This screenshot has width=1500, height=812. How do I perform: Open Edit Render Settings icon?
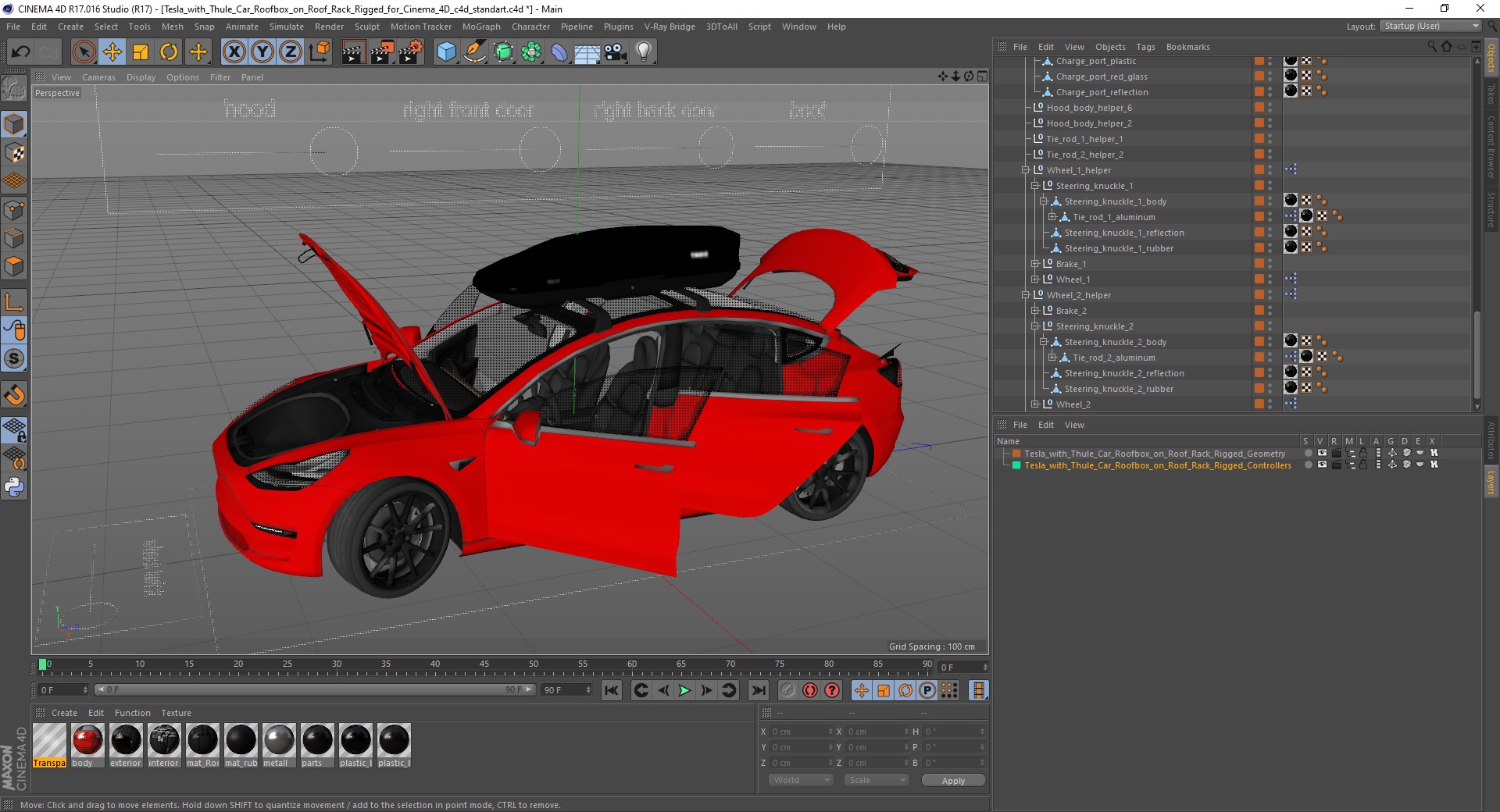pos(410,52)
